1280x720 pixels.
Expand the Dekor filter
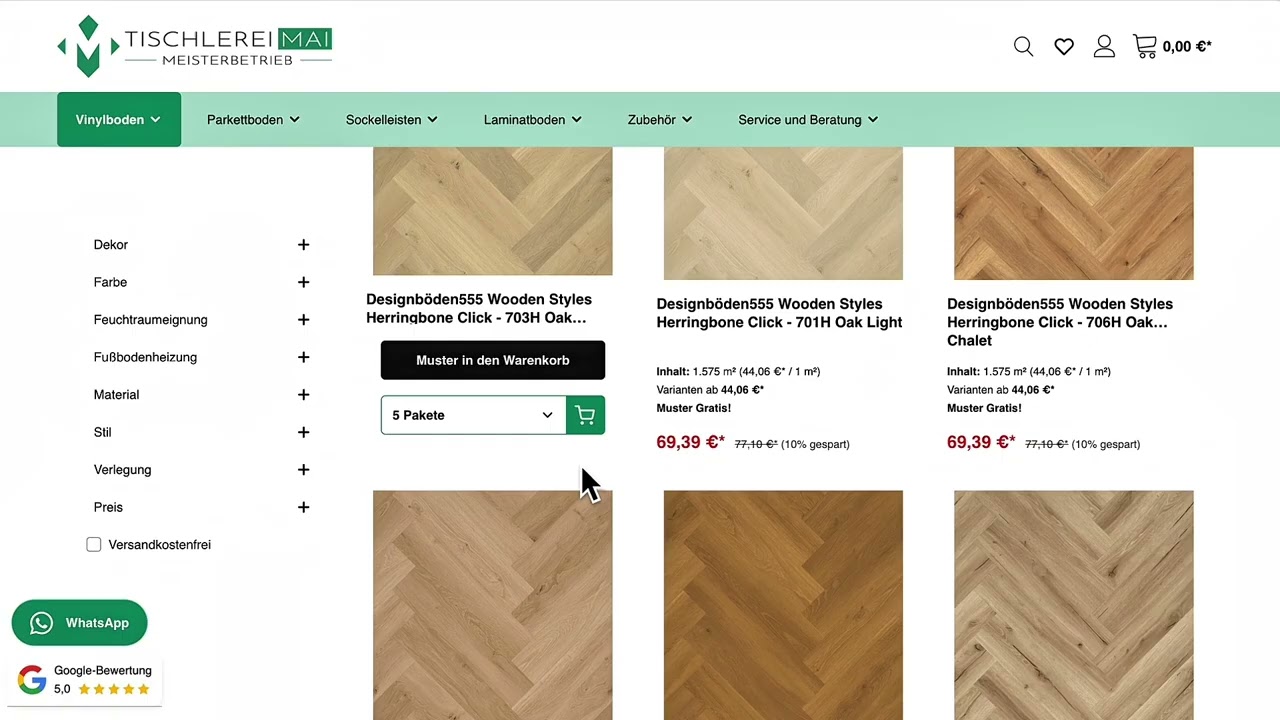[303, 245]
